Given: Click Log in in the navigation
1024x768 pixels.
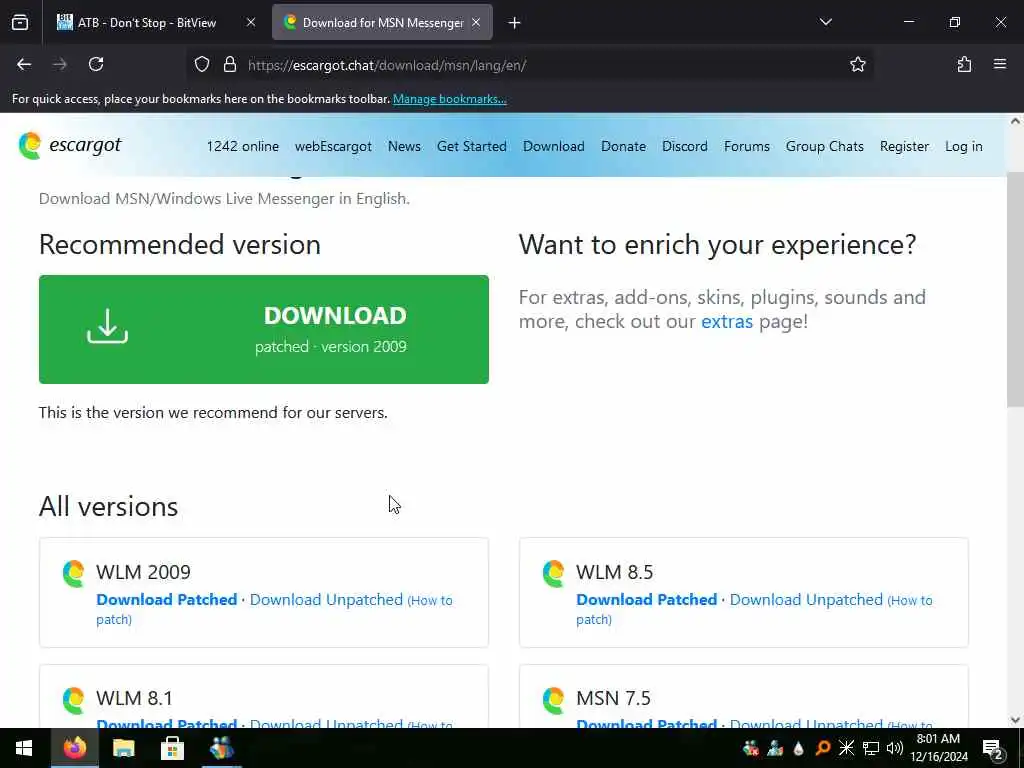Looking at the screenshot, I should (x=963, y=146).
